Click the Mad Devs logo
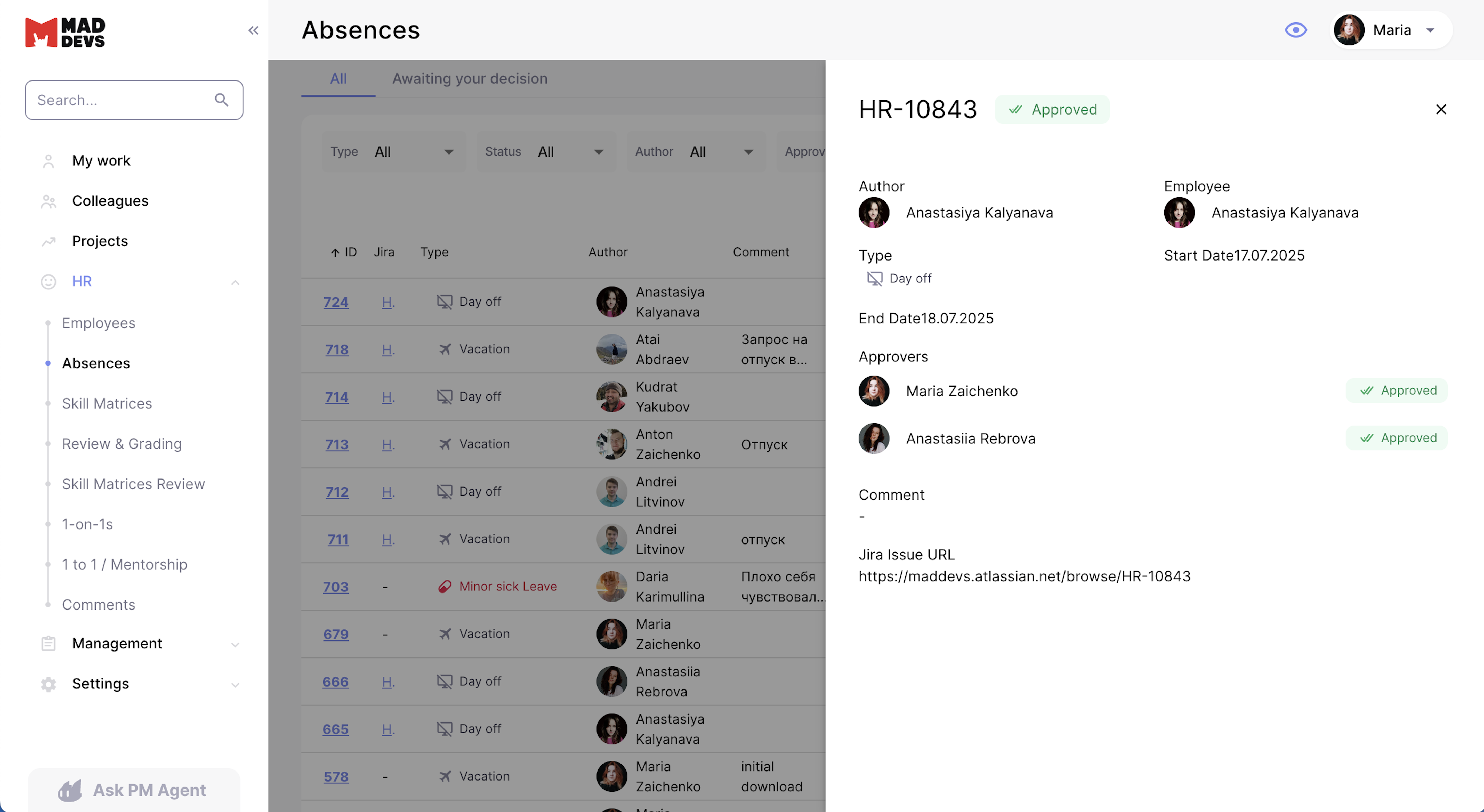The width and height of the screenshot is (1484, 812). 65,32
